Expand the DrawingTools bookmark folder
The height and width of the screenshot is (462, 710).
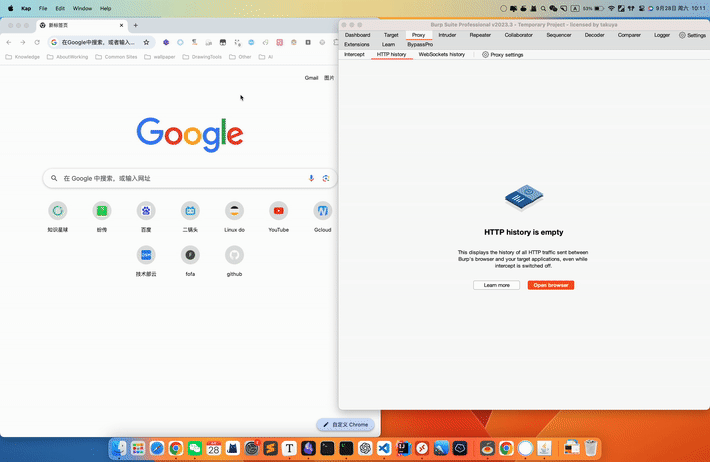tap(199, 57)
